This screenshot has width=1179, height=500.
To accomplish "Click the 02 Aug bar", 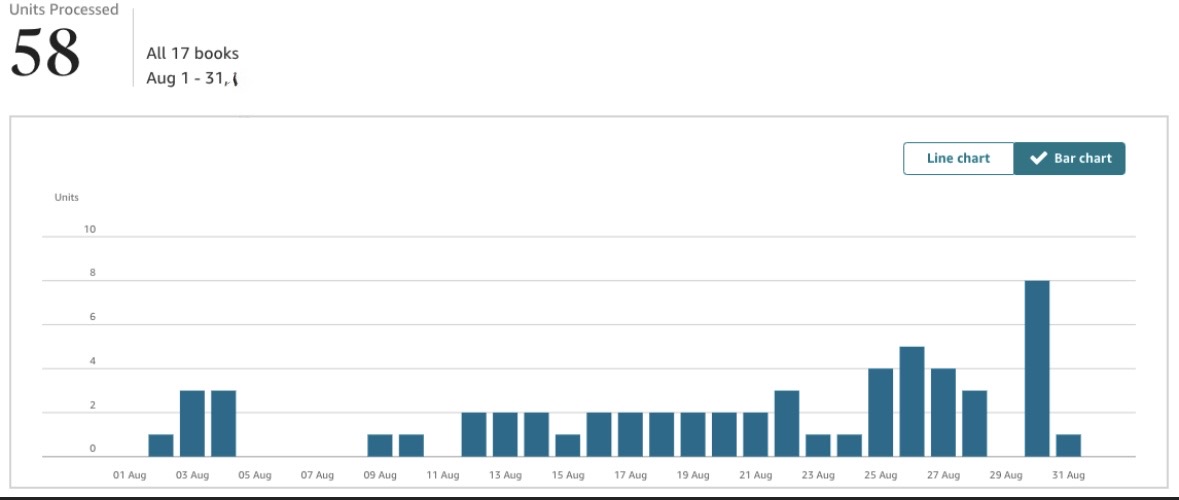I will (161, 445).
